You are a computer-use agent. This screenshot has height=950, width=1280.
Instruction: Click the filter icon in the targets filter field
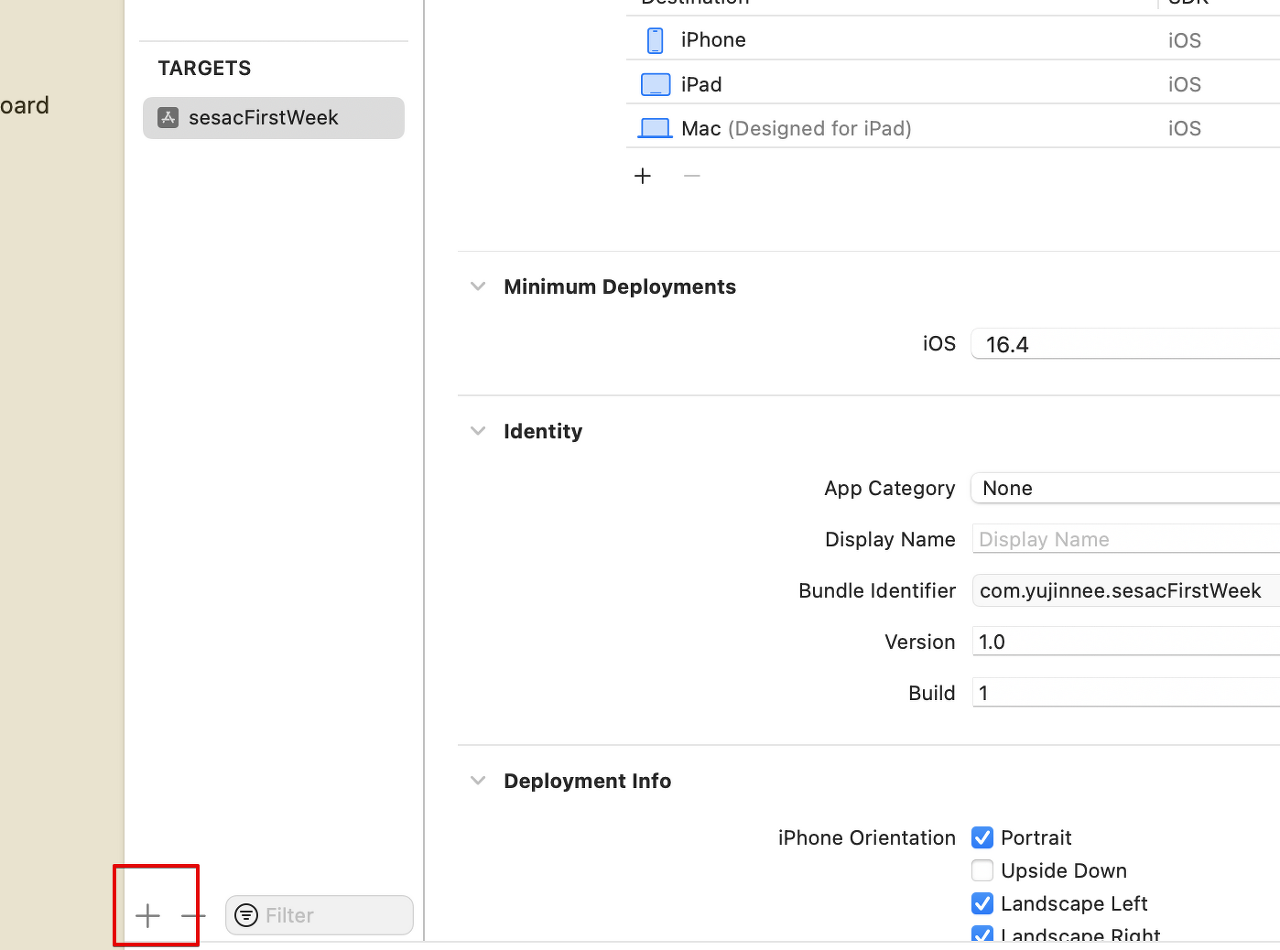coord(246,915)
